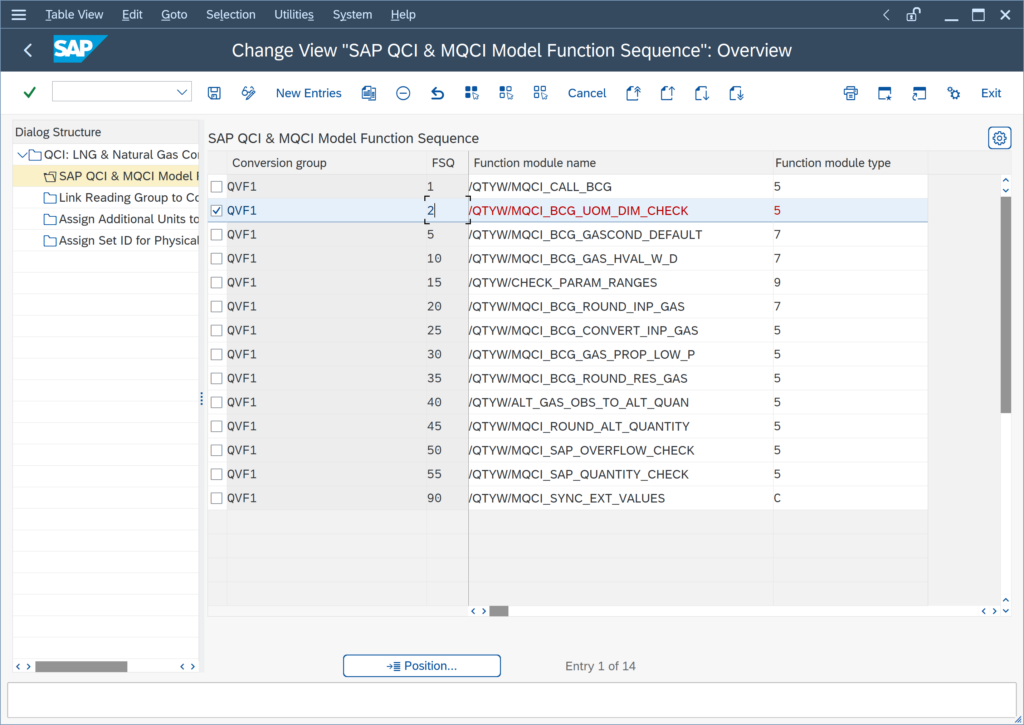1024x725 pixels.
Task: Tick the checkbox for the FSQ 1 row
Action: pyautogui.click(x=217, y=187)
